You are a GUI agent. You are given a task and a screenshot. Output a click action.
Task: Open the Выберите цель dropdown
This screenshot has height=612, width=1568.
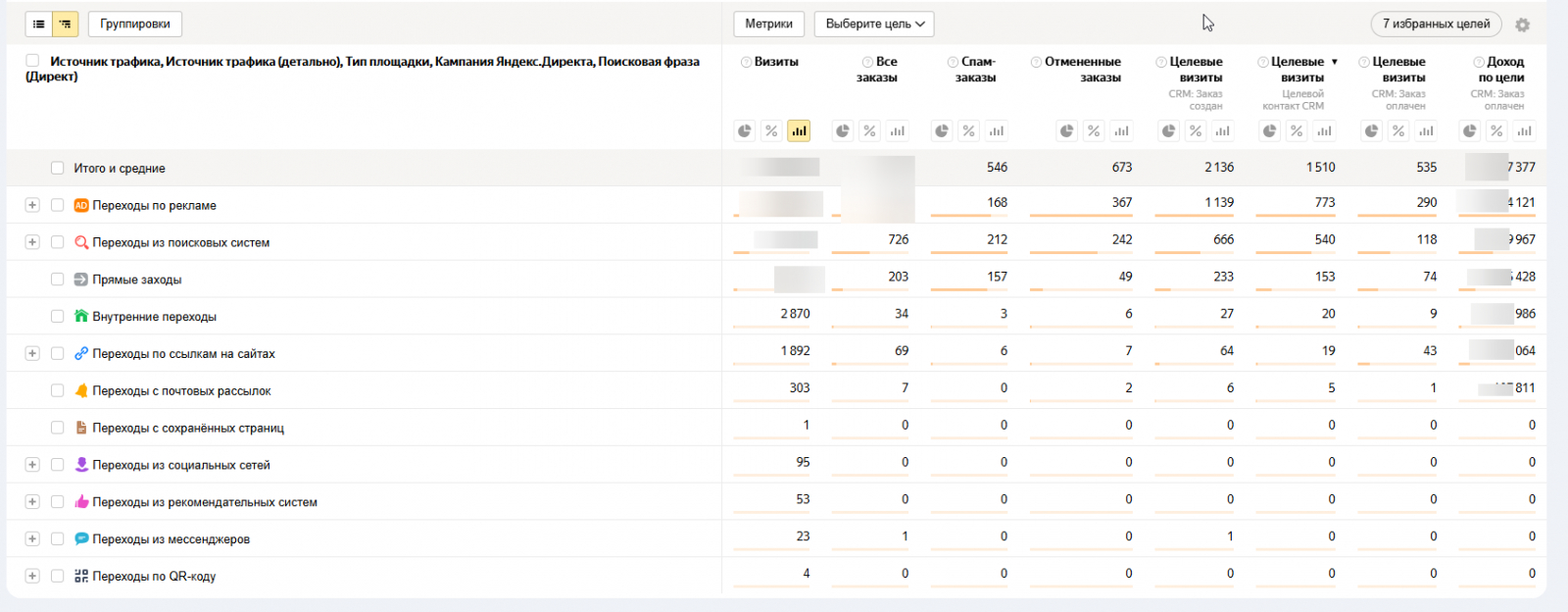pyautogui.click(x=874, y=24)
